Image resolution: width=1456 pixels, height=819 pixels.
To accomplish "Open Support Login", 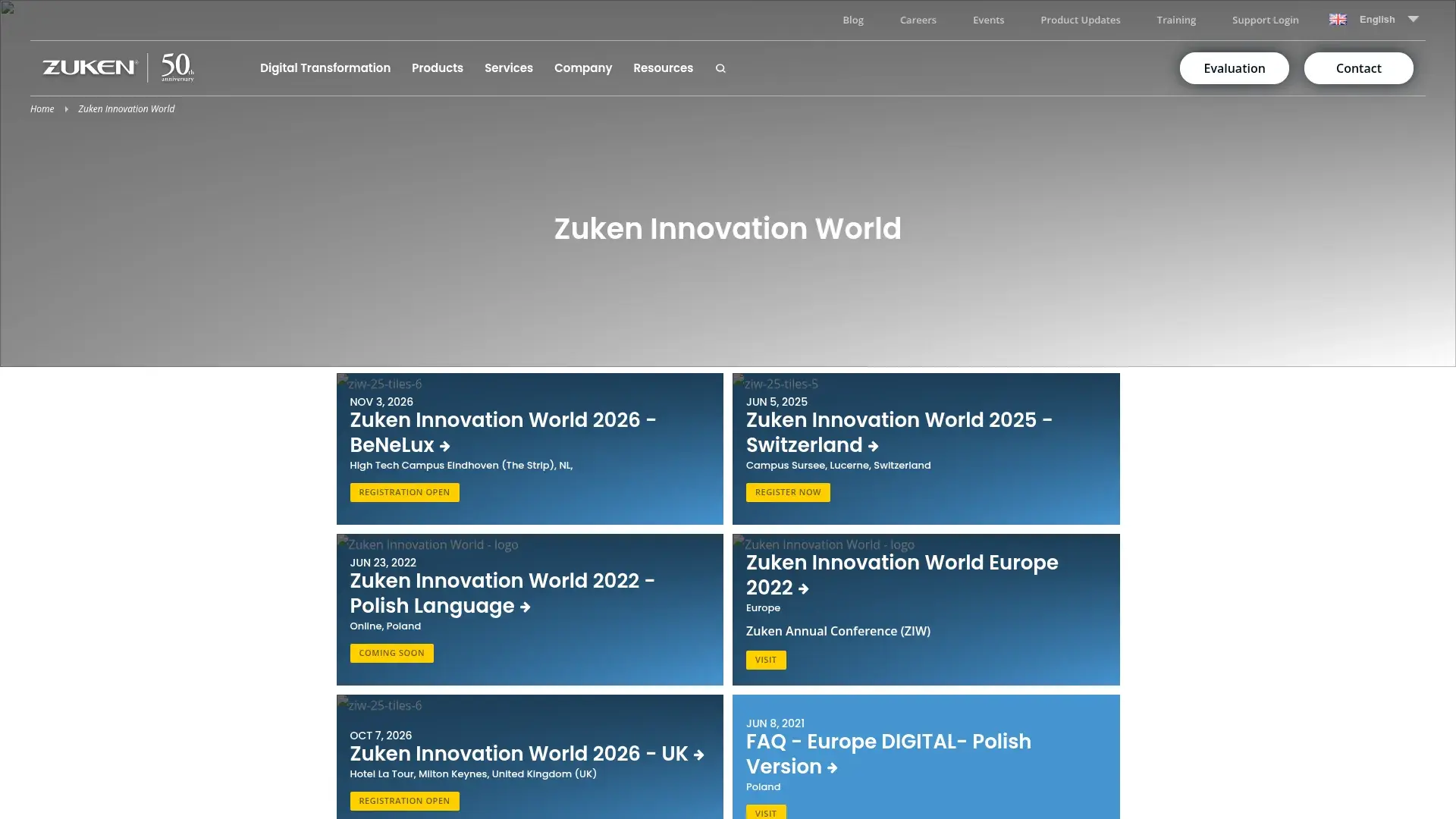I will [x=1265, y=20].
